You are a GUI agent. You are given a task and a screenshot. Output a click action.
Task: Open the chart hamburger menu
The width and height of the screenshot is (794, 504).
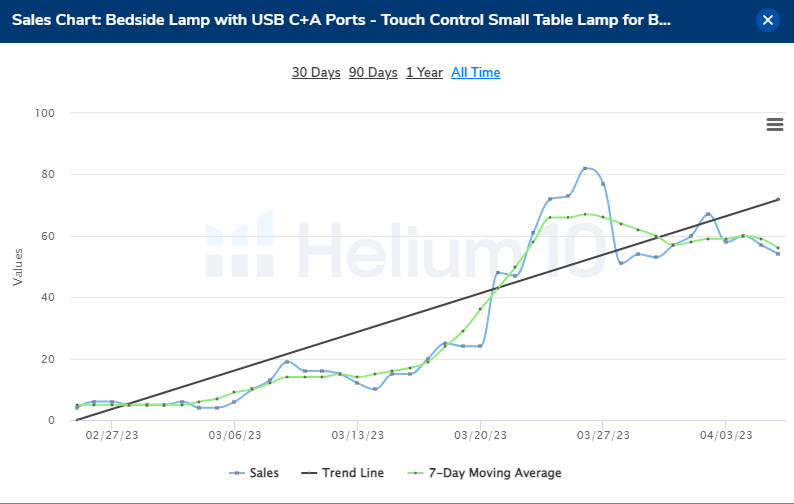(x=774, y=124)
